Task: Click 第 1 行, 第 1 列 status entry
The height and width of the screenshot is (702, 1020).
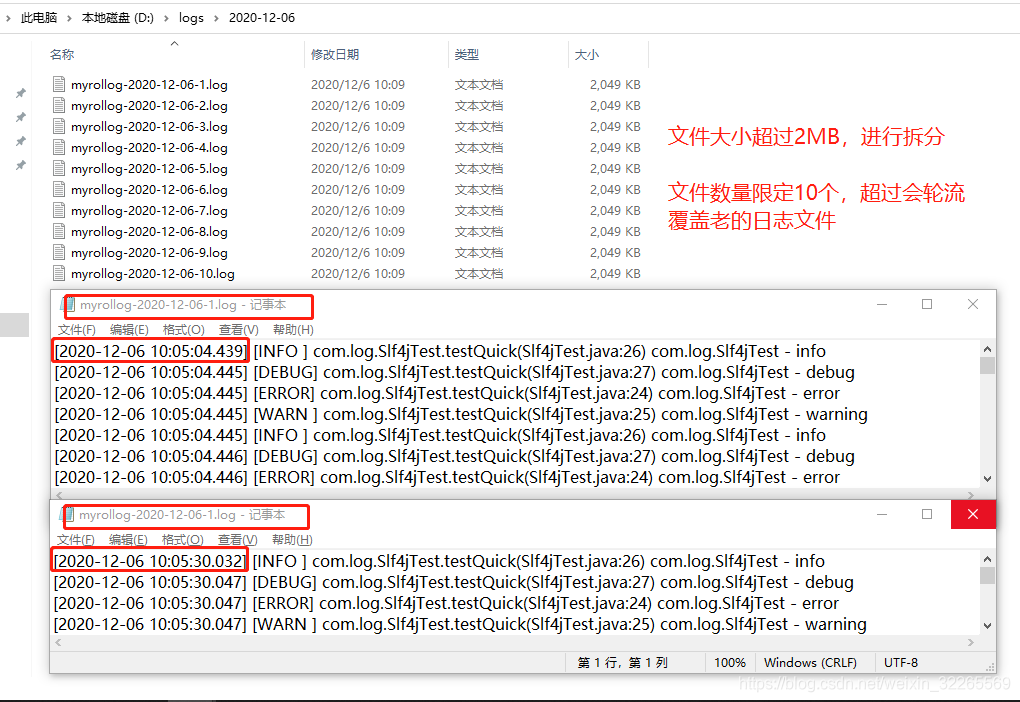Action: point(622,662)
